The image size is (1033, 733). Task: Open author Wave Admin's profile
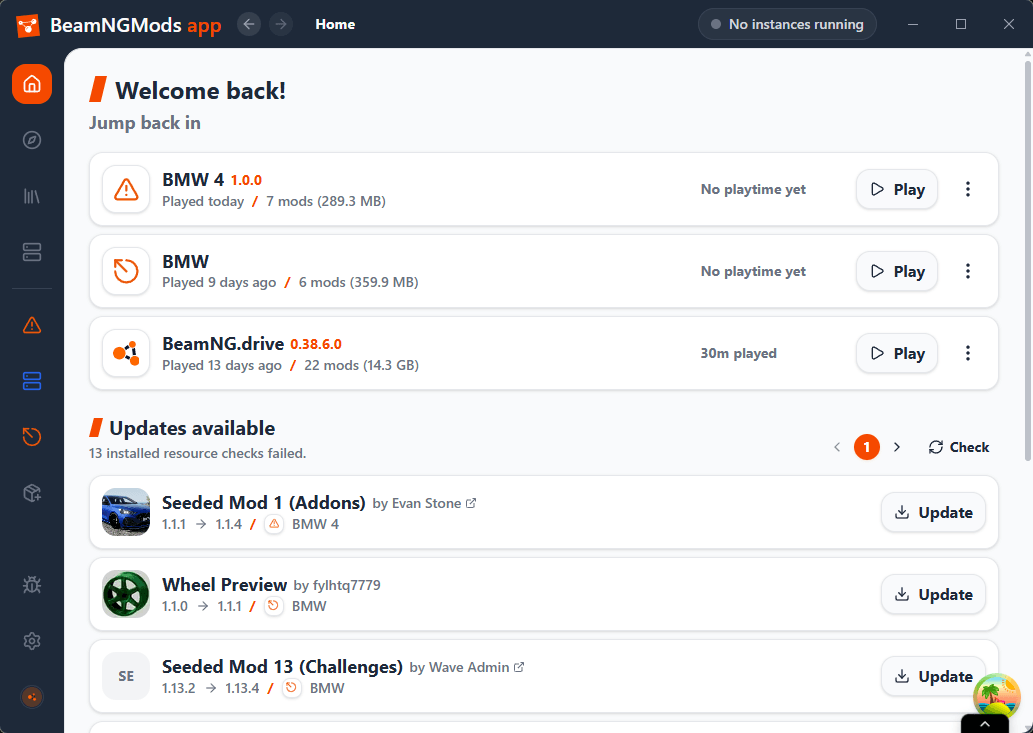pyautogui.click(x=469, y=667)
